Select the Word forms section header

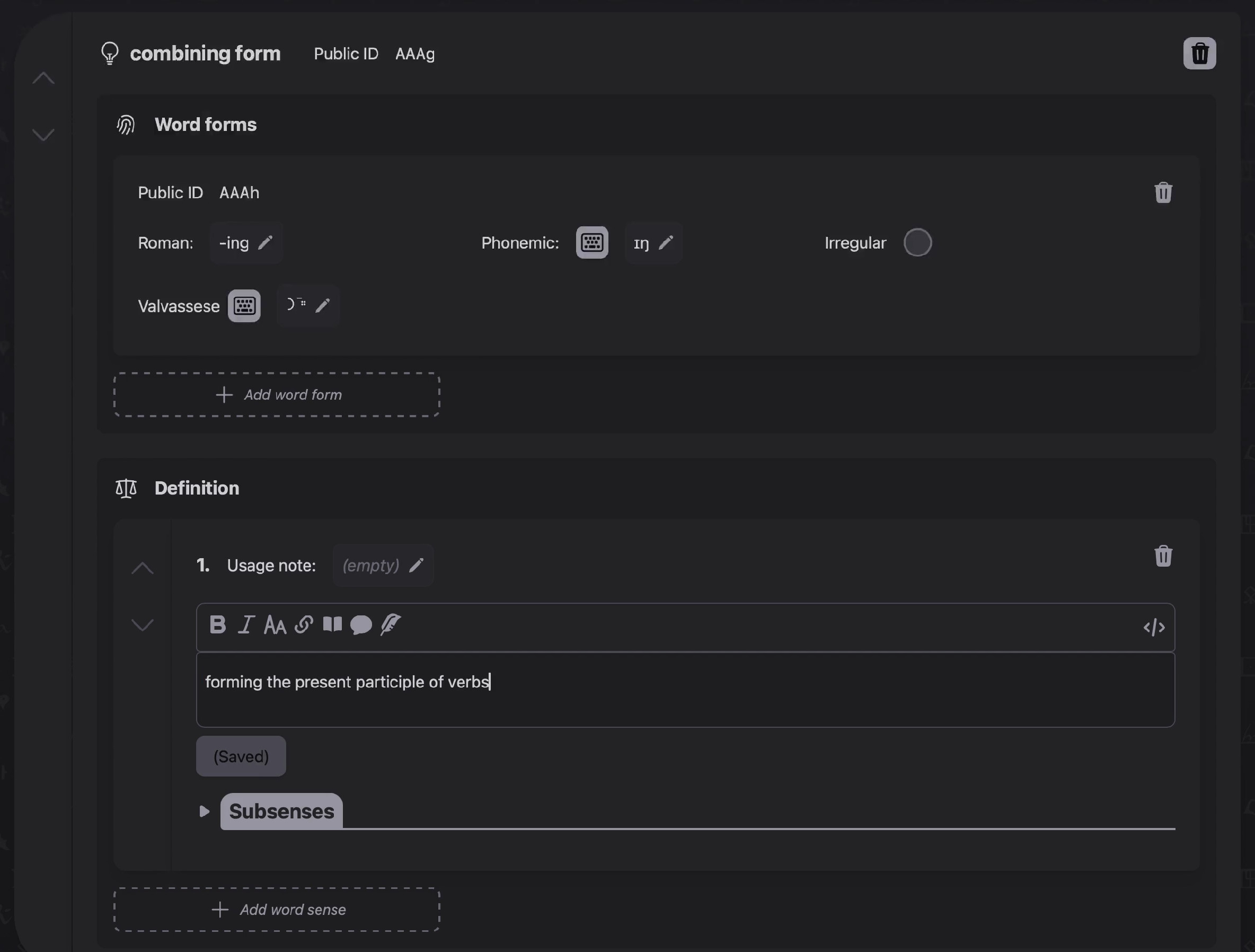click(x=206, y=125)
